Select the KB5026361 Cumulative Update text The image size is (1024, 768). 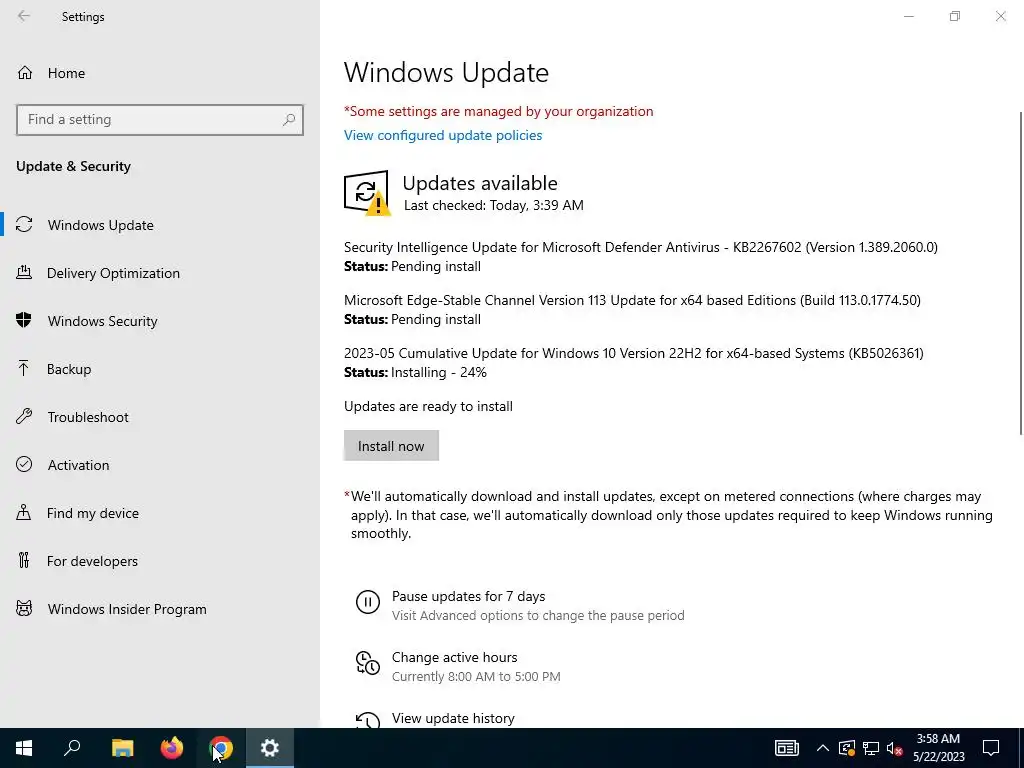[633, 353]
